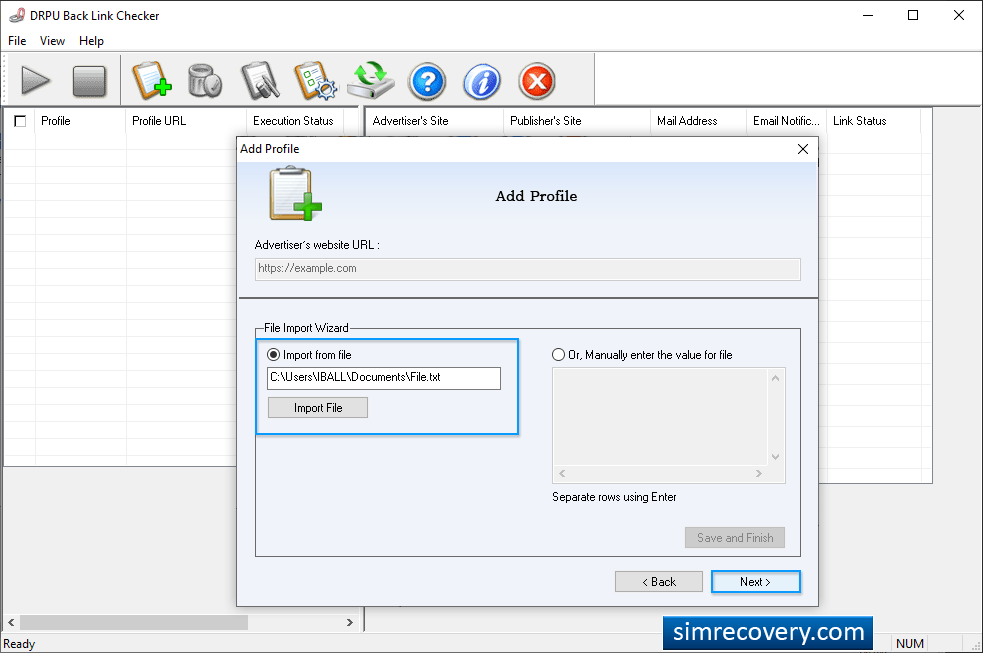
Task: Open the Help menu
Action: coord(91,41)
